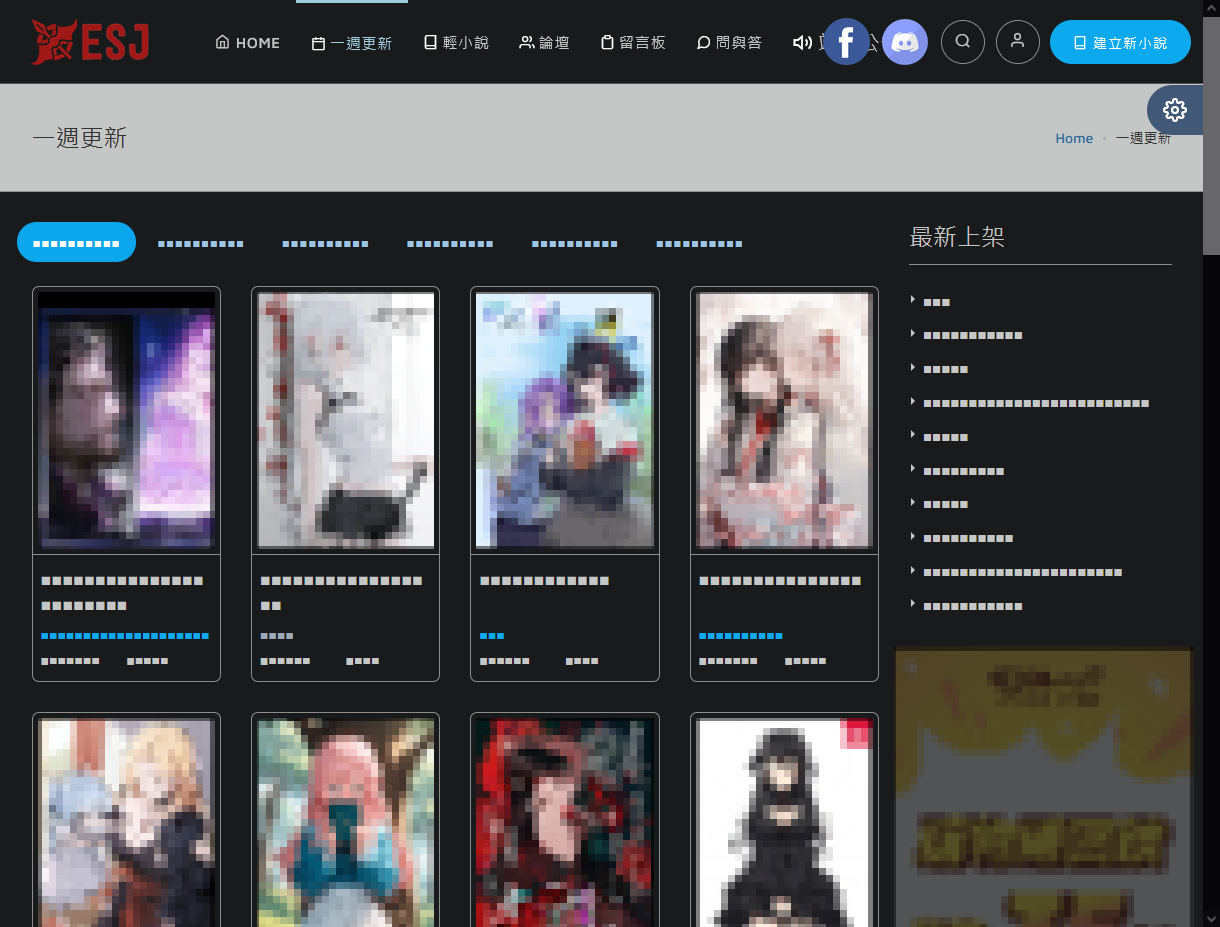Click the 建立新小說 button
This screenshot has width=1220, height=927.
pyautogui.click(x=1120, y=43)
